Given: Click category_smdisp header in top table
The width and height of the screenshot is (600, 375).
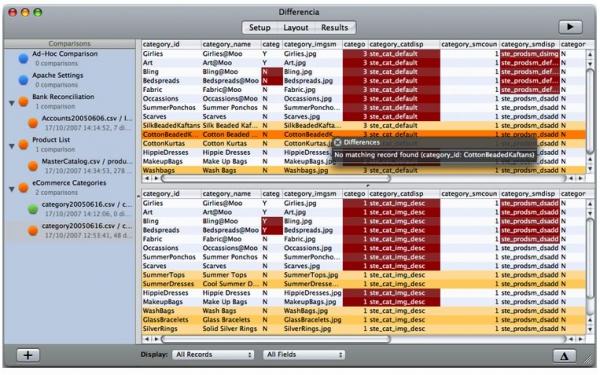Looking at the screenshot, I should click(530, 44).
